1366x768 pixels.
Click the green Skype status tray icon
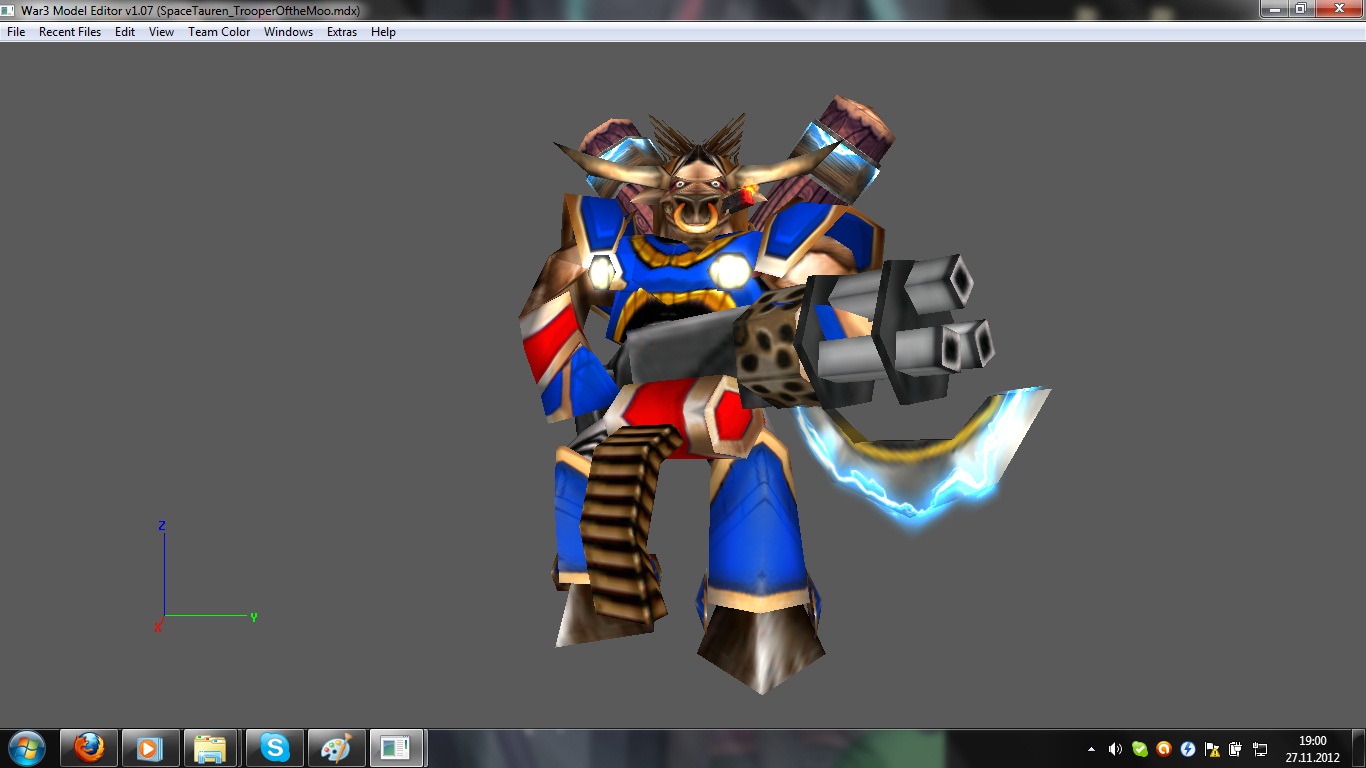(x=1139, y=749)
